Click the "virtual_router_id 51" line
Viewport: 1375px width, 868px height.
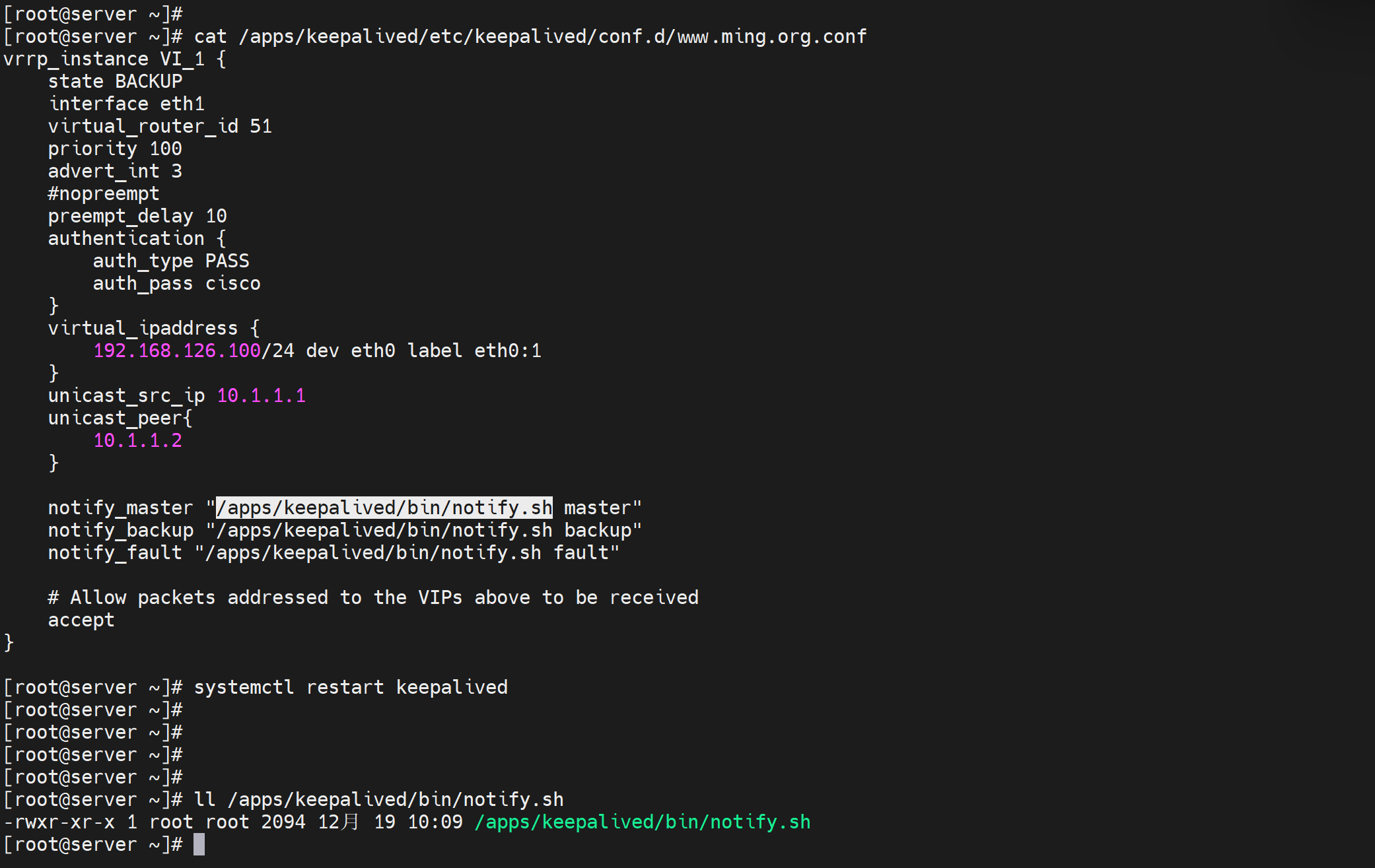click(x=160, y=126)
